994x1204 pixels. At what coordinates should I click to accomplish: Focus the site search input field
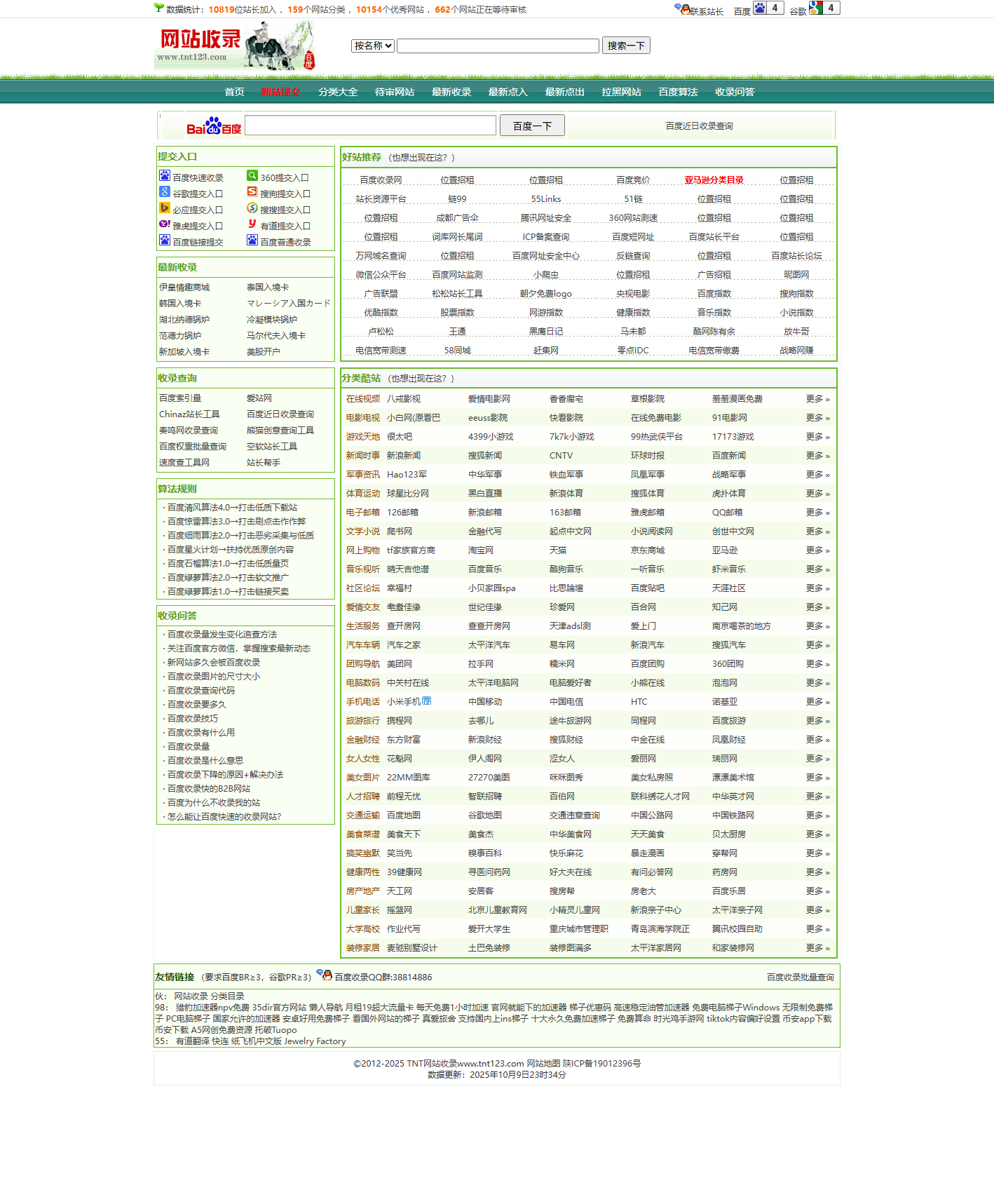tap(498, 46)
